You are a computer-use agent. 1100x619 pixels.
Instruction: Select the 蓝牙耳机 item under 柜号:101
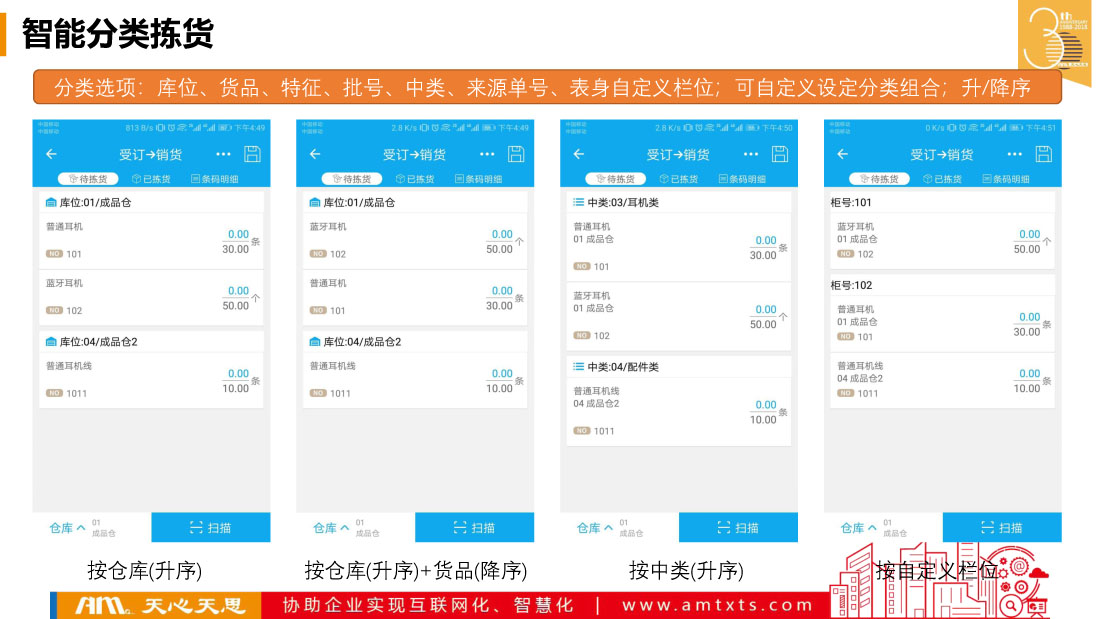856,227
